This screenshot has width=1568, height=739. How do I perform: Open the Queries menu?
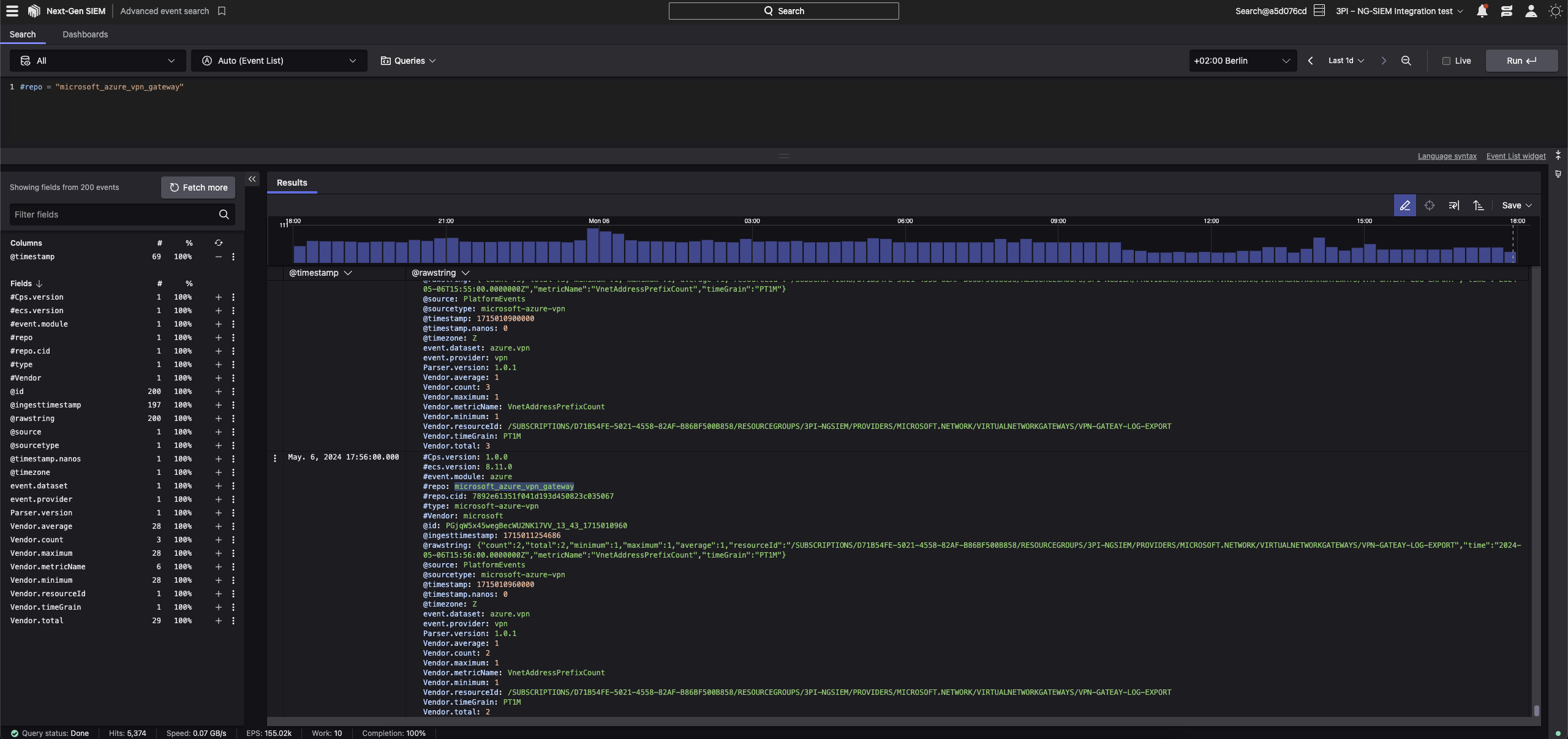pyautogui.click(x=408, y=61)
